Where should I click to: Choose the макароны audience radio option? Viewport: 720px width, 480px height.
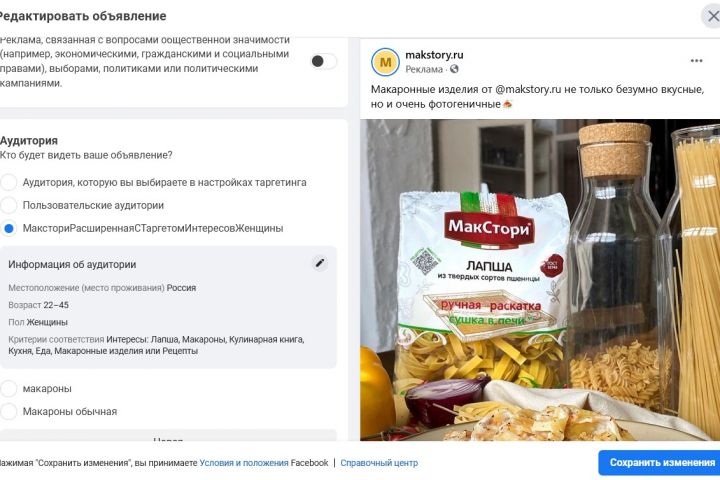(x=9, y=388)
